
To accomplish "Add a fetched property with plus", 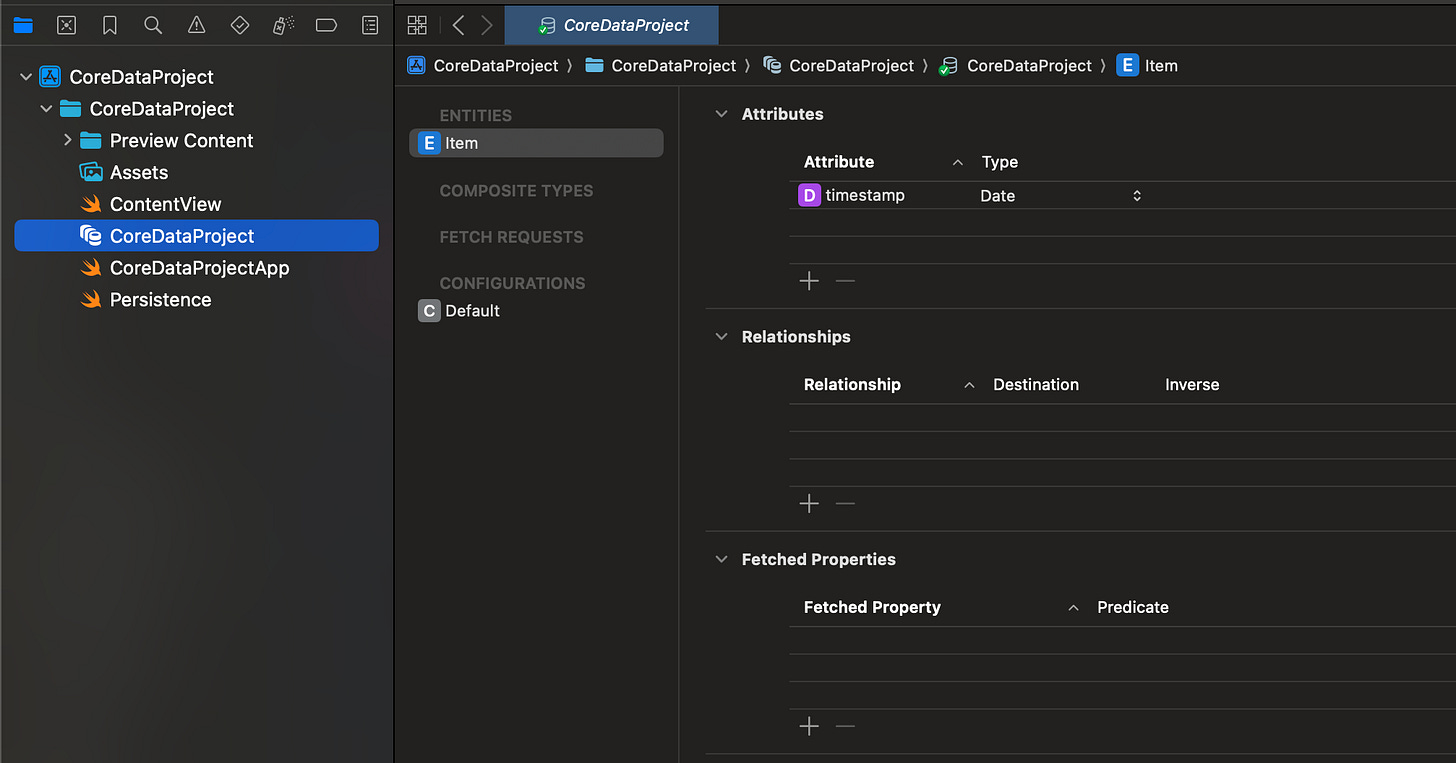I will (809, 727).
